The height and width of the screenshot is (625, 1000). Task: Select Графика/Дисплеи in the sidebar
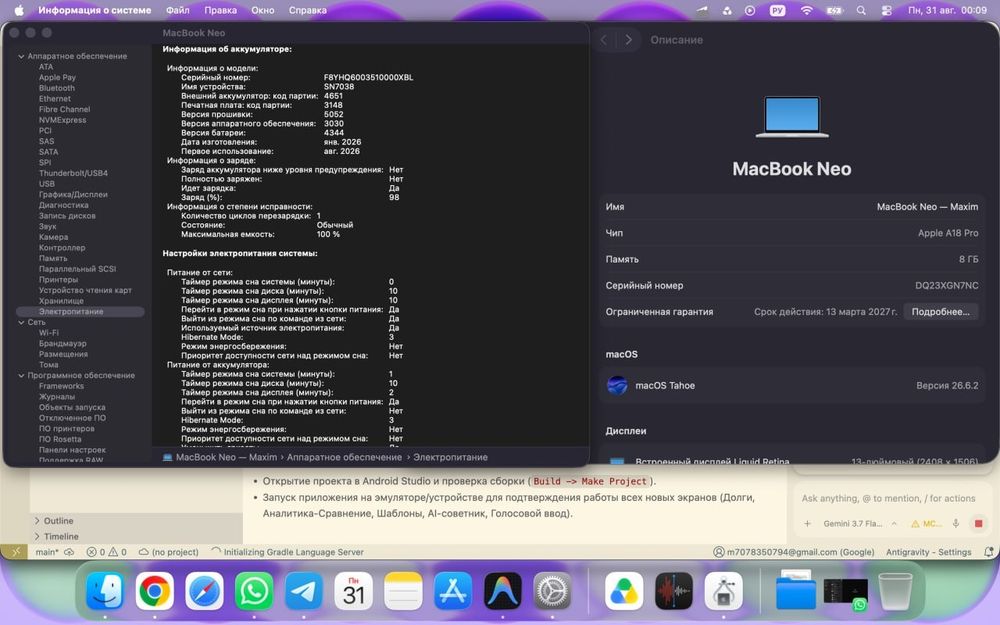pyautogui.click(x=73, y=195)
